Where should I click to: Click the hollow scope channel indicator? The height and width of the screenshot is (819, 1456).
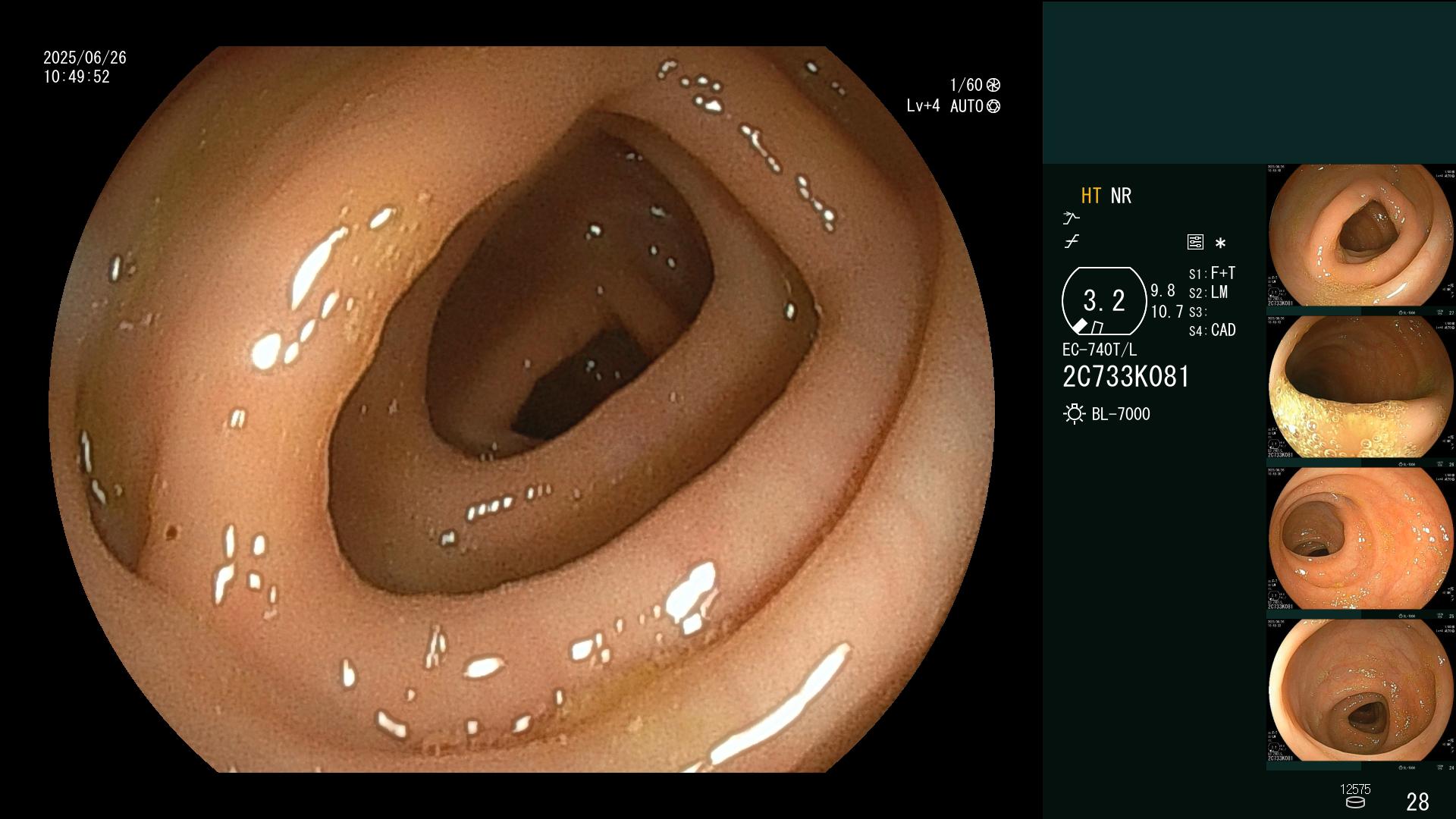1097,328
